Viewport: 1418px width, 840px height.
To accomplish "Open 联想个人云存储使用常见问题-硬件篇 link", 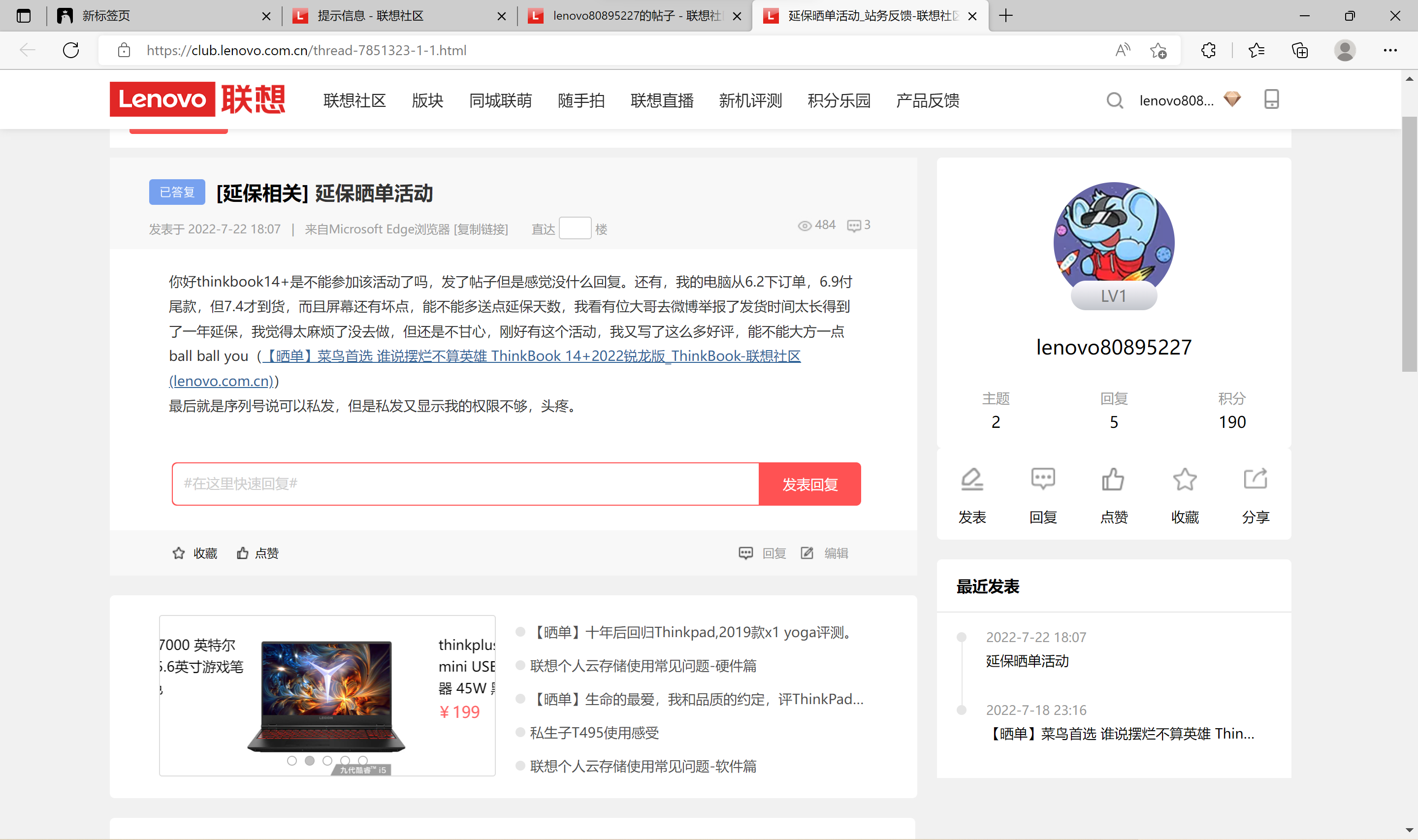I will [644, 666].
